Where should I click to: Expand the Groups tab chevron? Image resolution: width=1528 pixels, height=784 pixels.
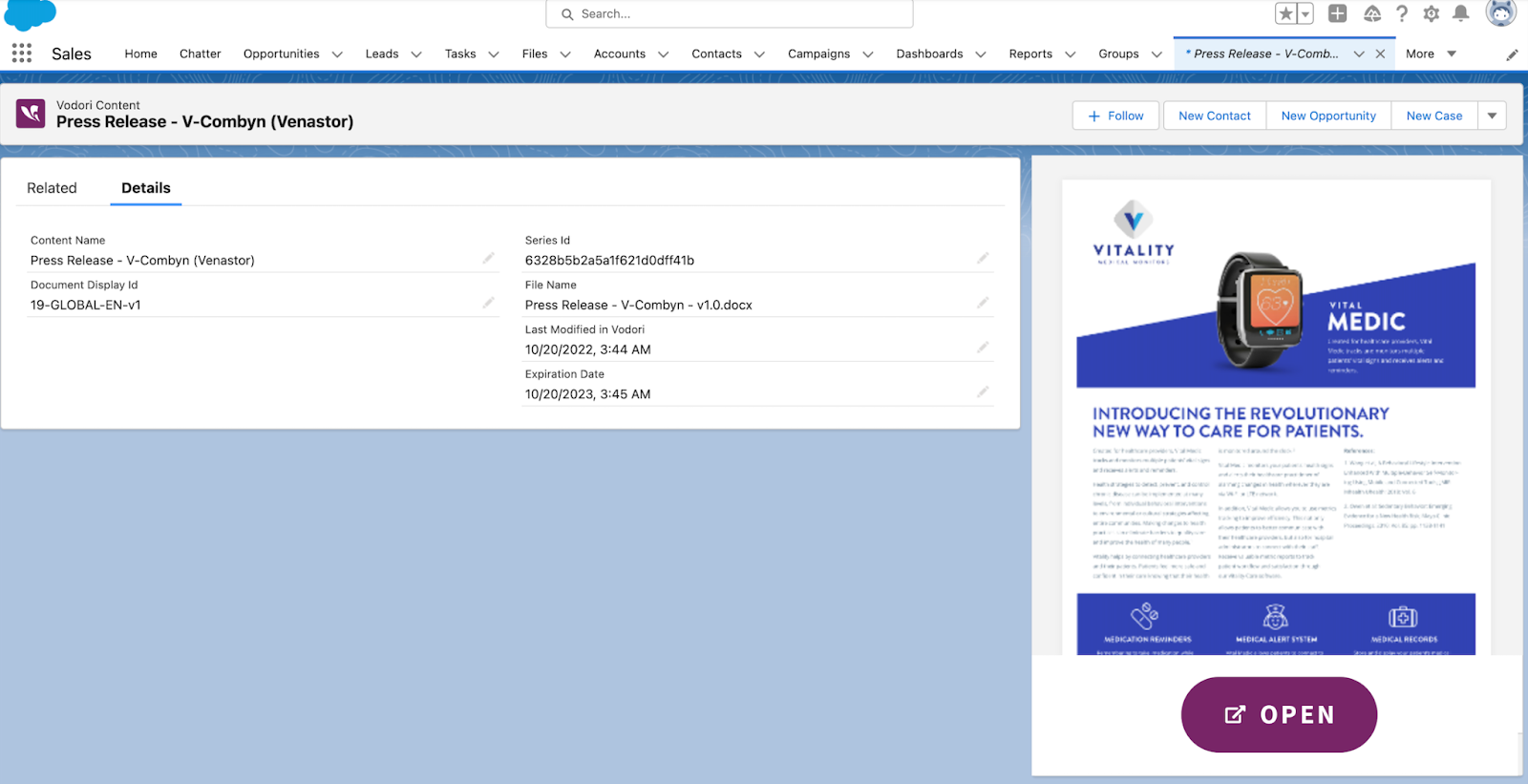[1157, 54]
